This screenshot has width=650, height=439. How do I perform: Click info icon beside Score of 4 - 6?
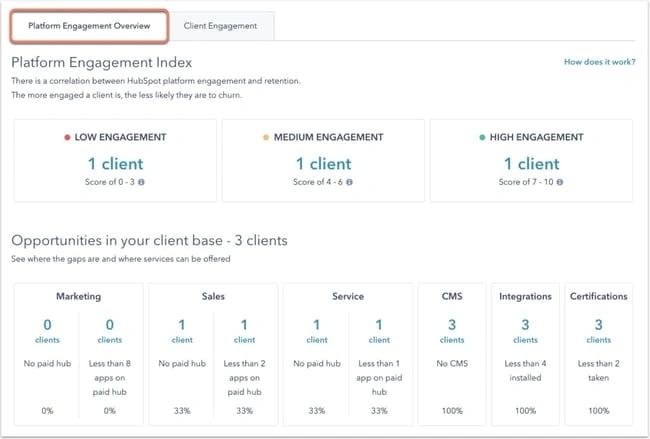coord(350,182)
